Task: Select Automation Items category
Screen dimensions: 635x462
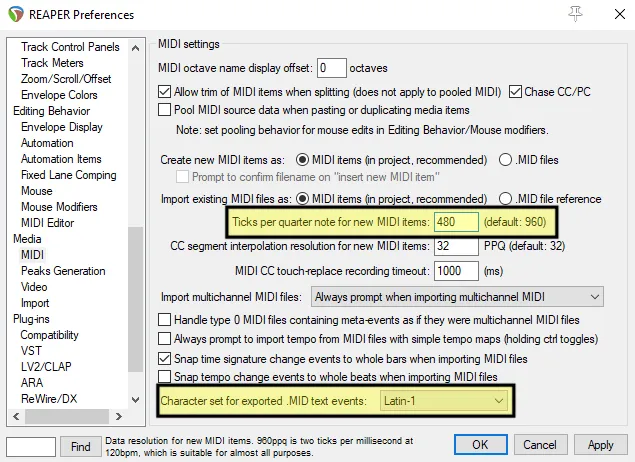Action: pos(61,159)
